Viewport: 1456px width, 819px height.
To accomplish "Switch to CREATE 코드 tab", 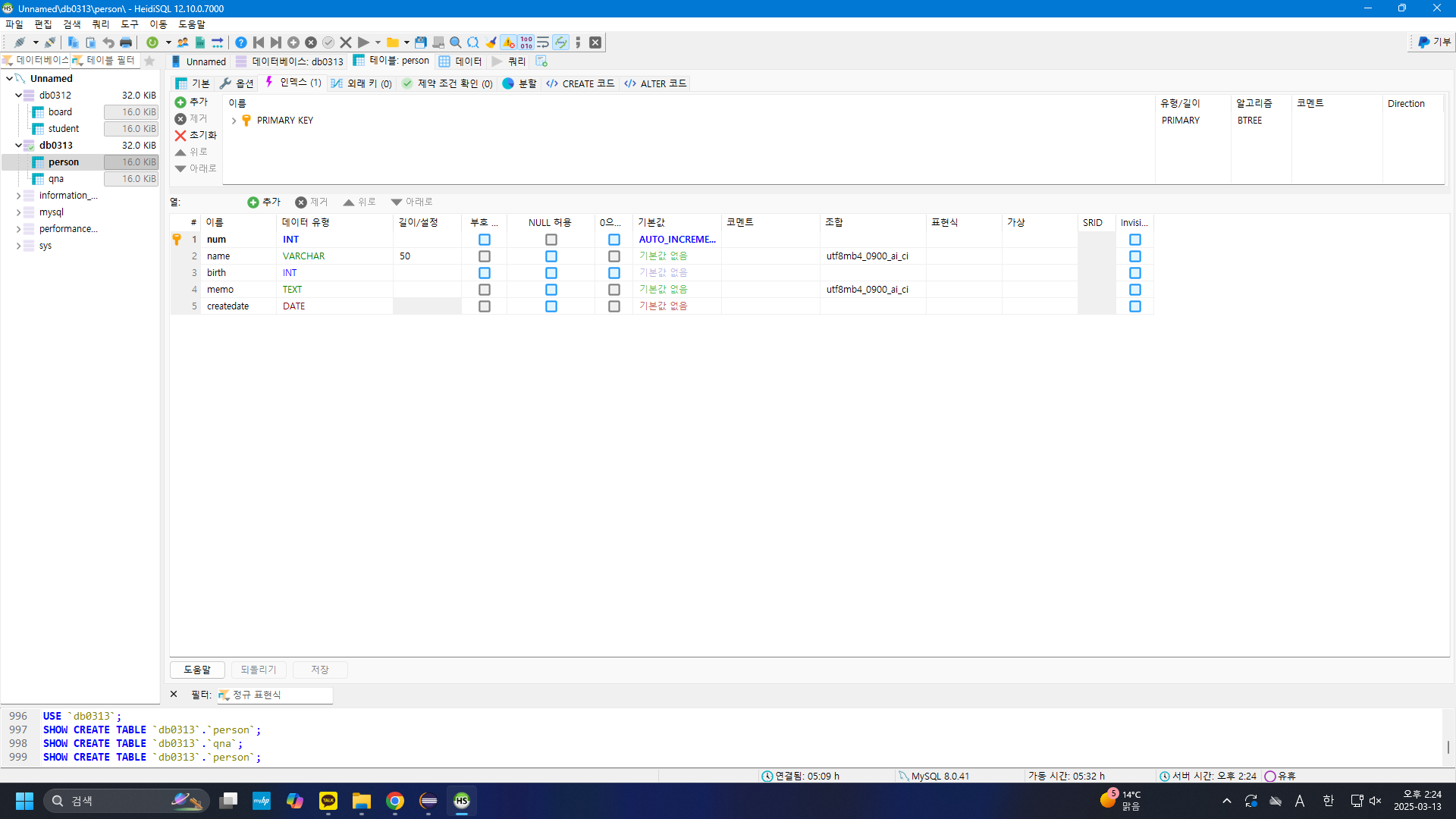I will [580, 83].
